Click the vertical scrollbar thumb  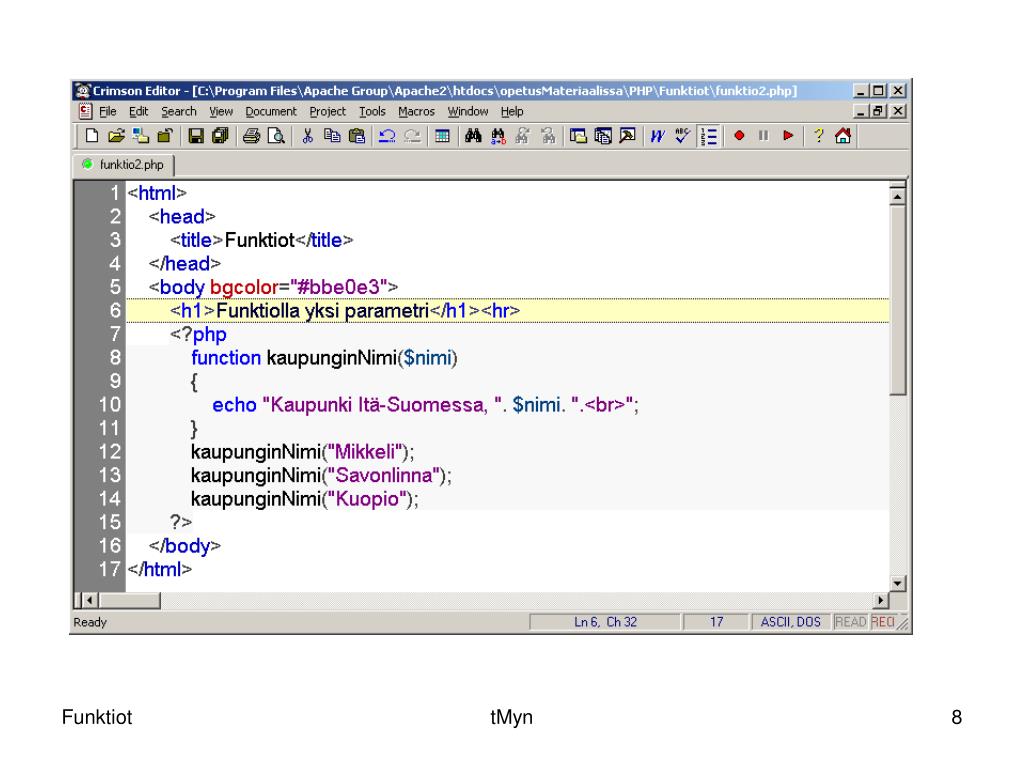pyautogui.click(x=898, y=300)
